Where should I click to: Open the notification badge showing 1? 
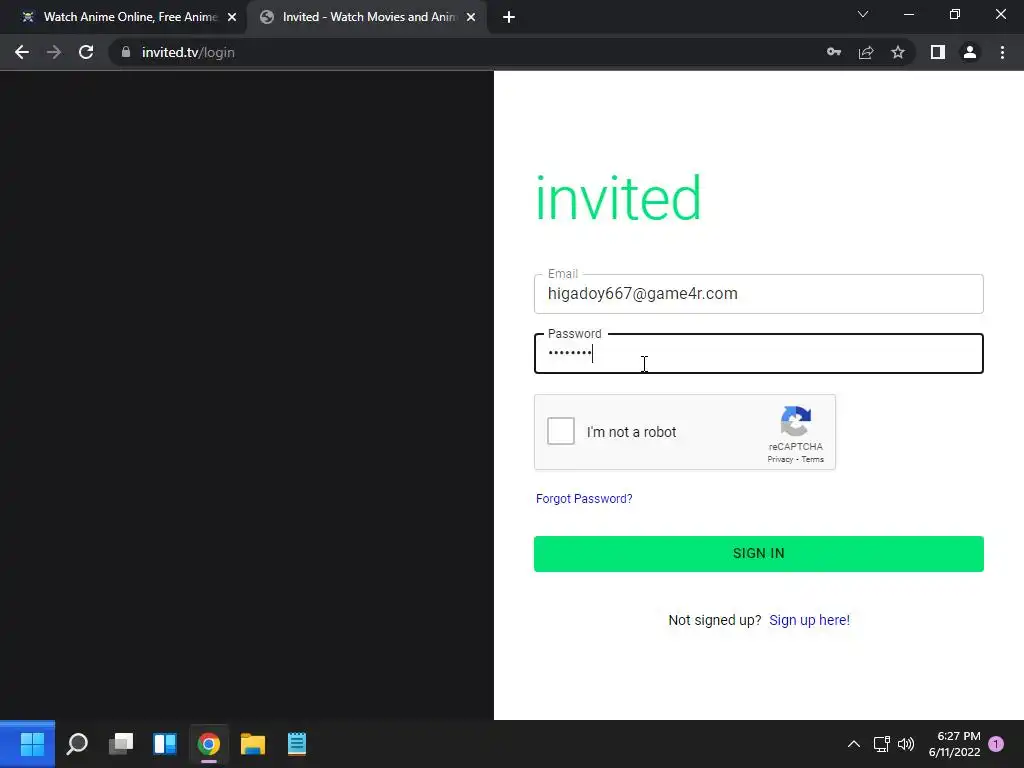996,744
